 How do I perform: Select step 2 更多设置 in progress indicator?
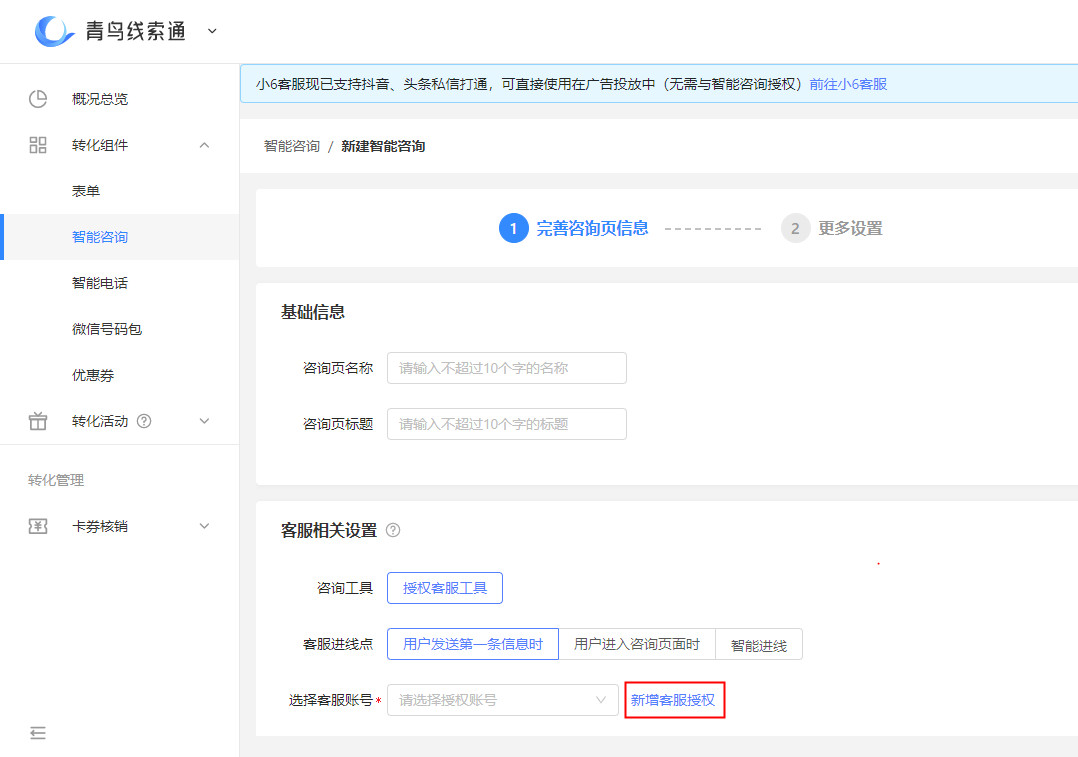[838, 228]
